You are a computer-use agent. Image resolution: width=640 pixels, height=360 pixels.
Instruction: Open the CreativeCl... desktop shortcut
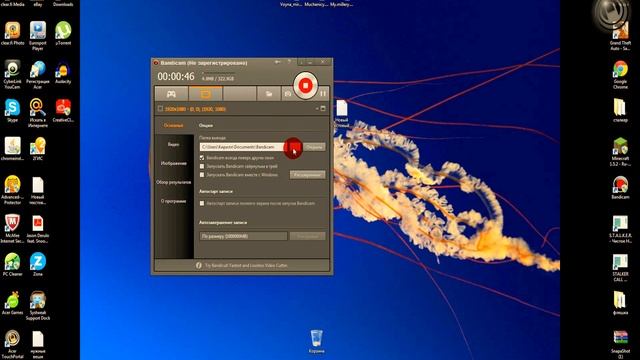tap(63, 111)
